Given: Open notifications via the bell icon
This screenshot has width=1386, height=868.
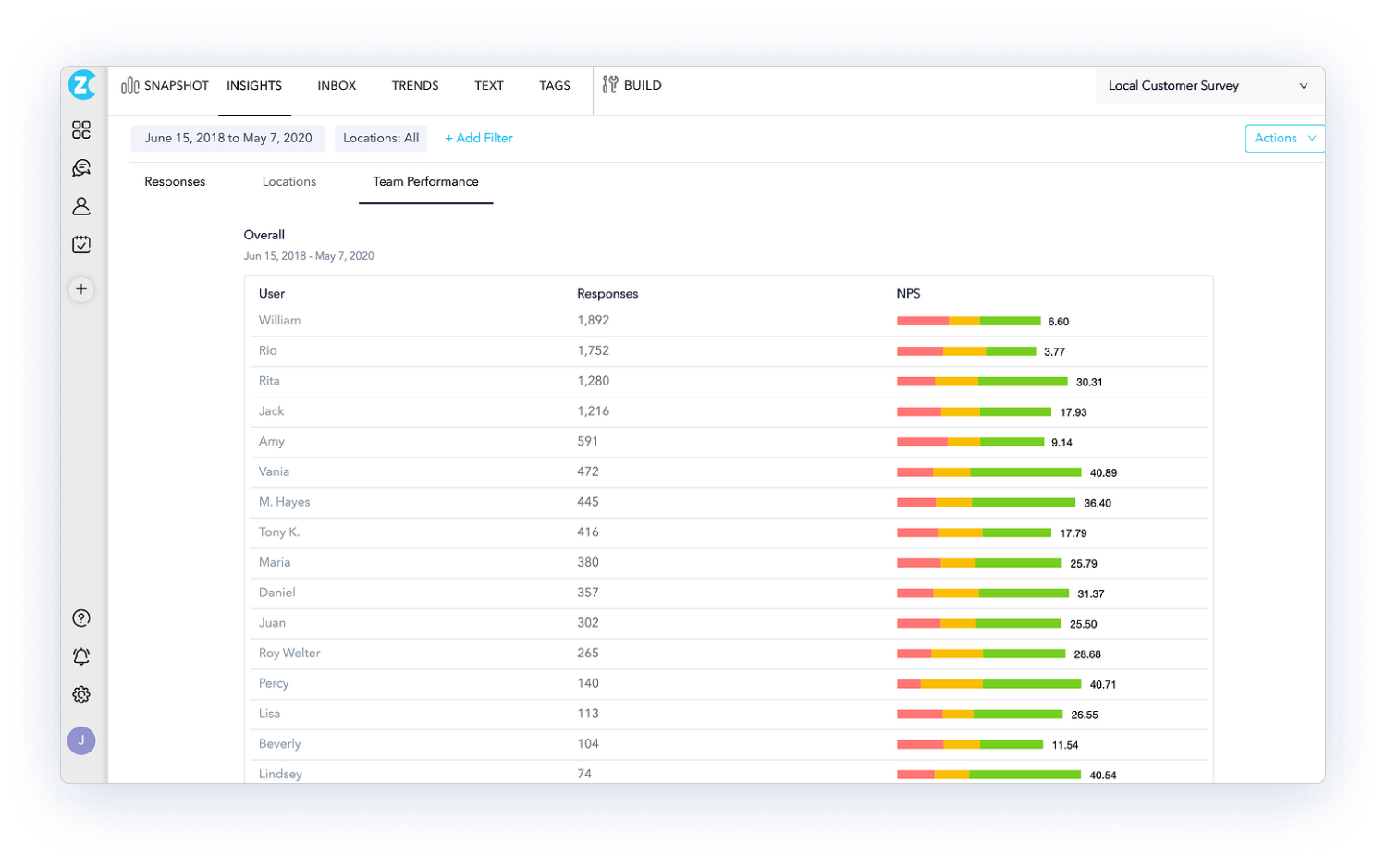Looking at the screenshot, I should (81, 656).
